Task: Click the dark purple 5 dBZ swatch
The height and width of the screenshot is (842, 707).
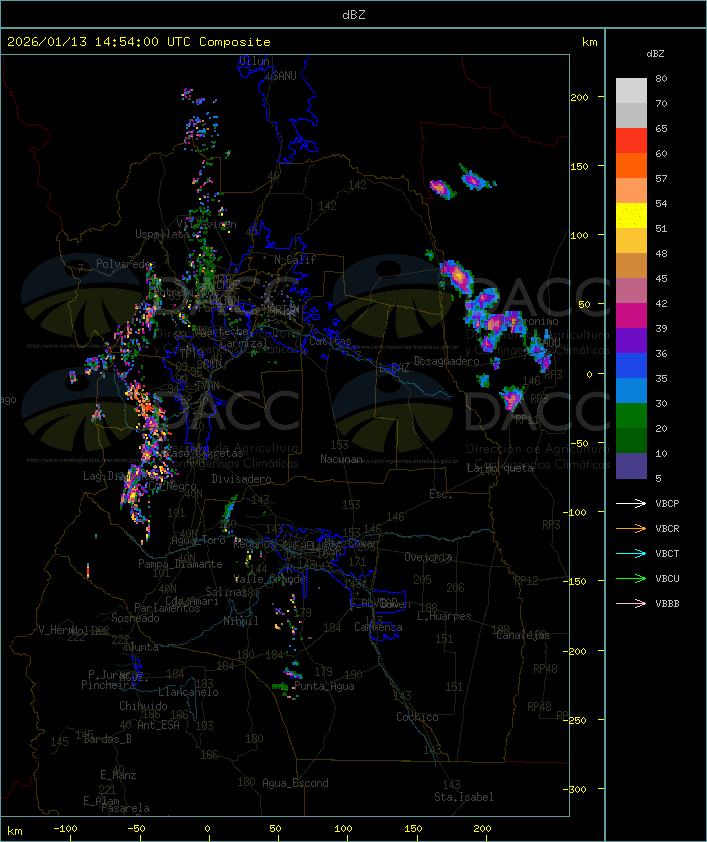Action: [x=631, y=466]
